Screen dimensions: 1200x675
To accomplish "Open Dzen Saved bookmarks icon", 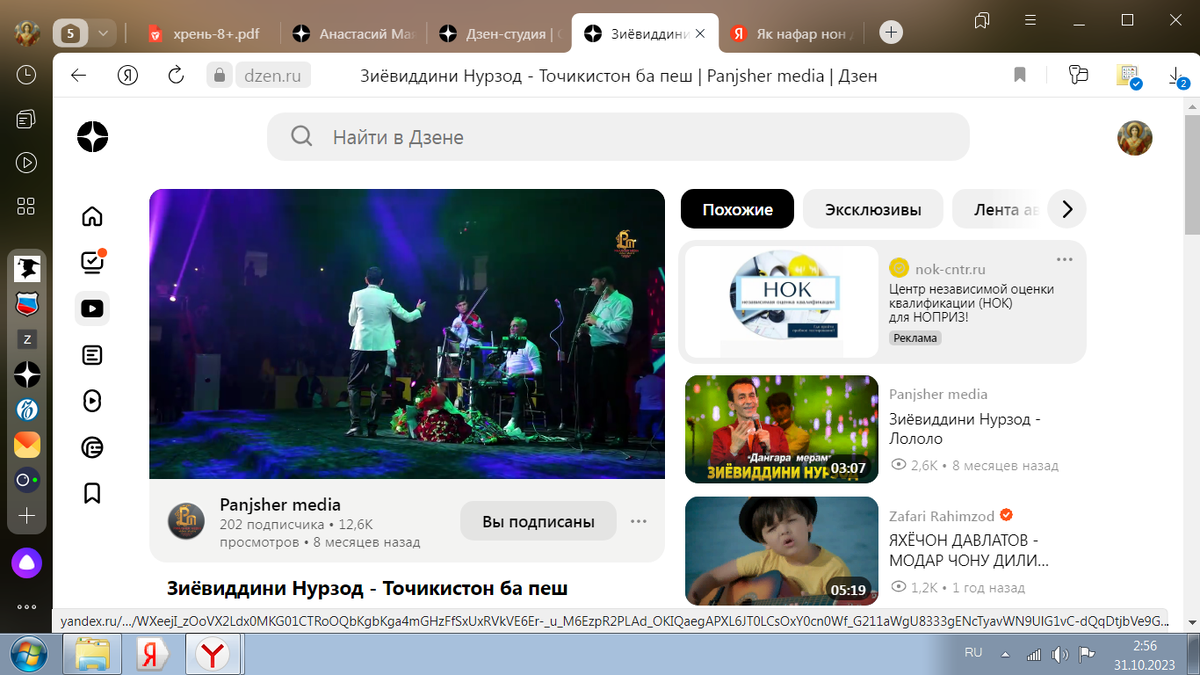I will point(92,493).
